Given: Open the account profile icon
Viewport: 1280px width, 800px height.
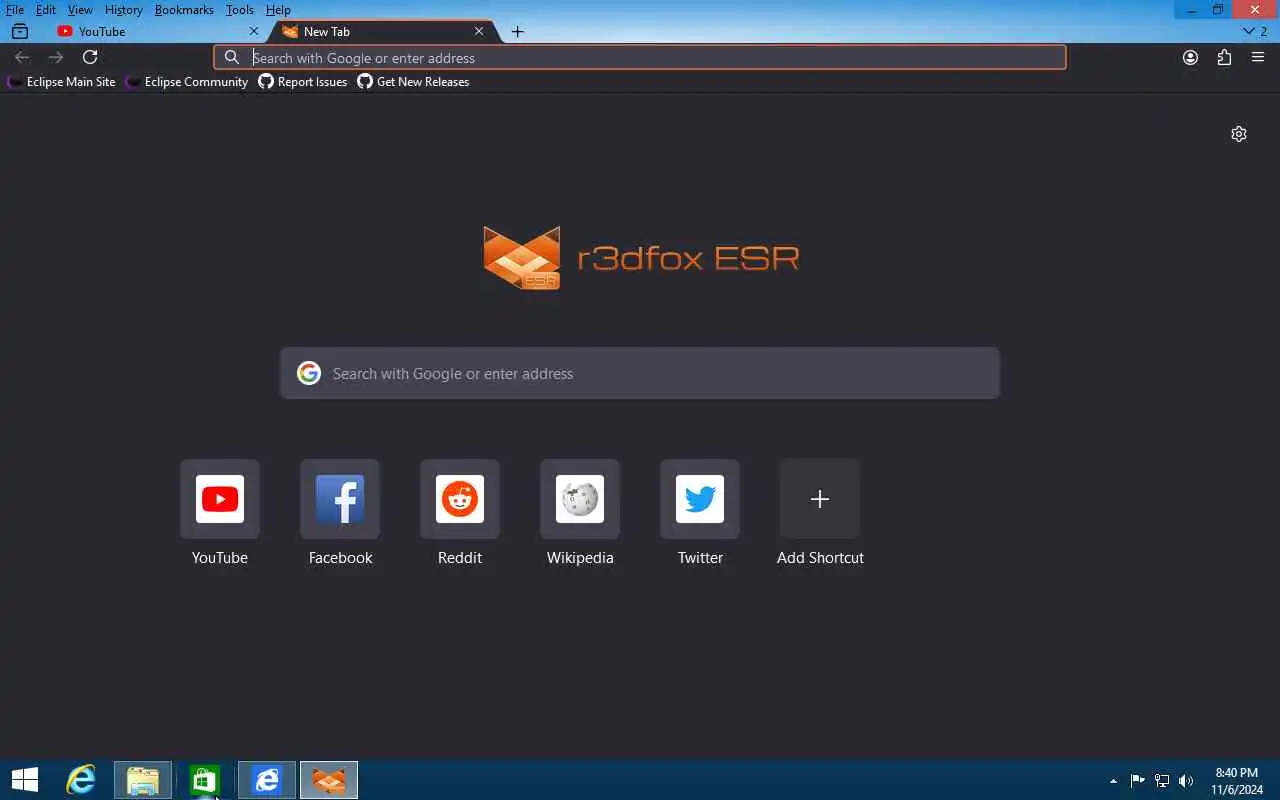Looking at the screenshot, I should click(1190, 57).
